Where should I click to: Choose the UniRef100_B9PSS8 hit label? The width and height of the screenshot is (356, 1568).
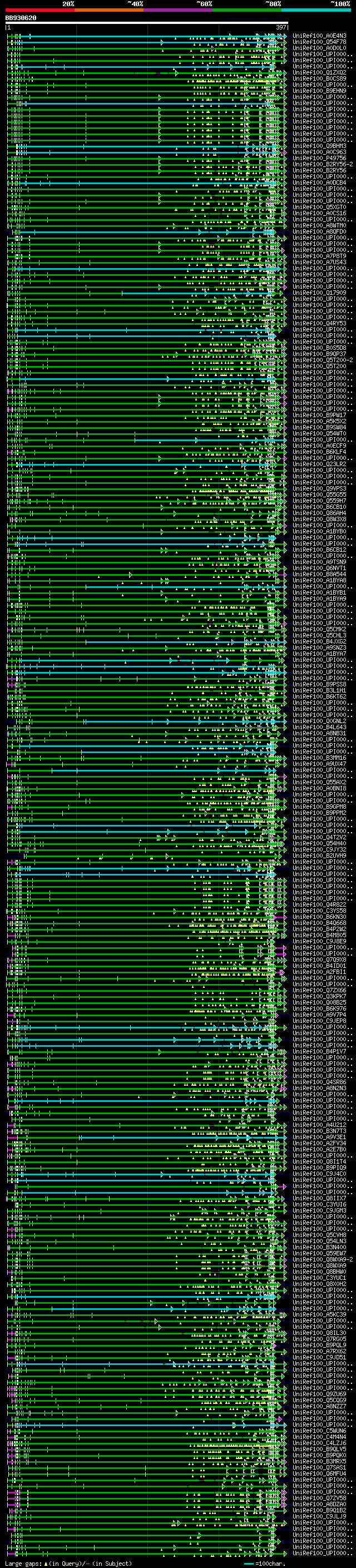pyautogui.click(x=319, y=684)
